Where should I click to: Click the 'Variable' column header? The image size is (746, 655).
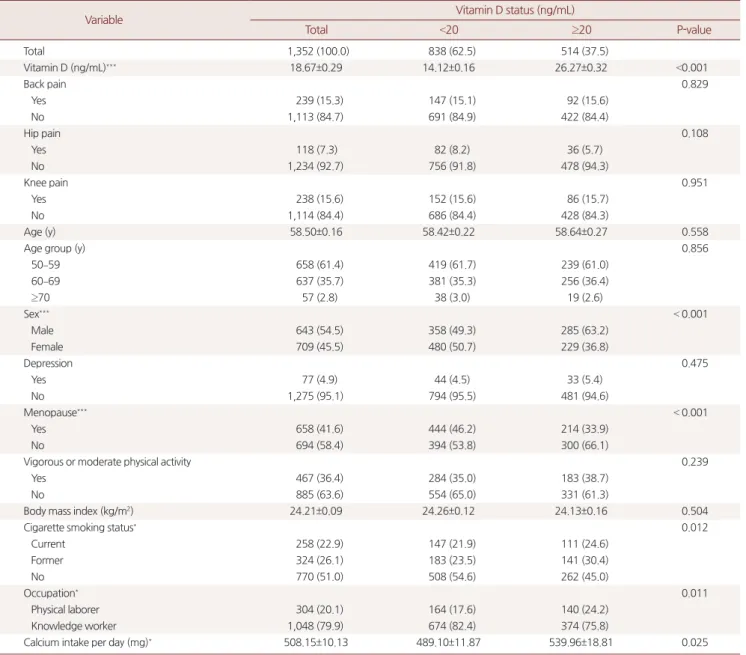coord(104,20)
